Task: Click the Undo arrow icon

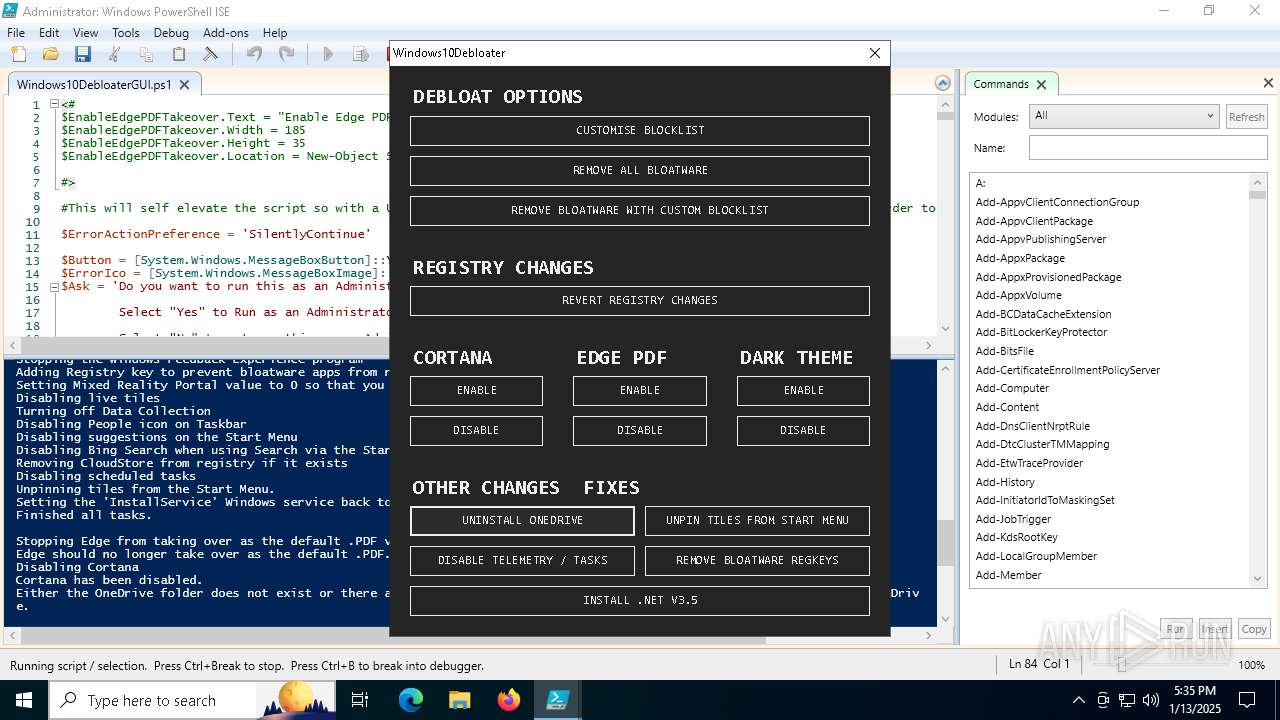Action: (x=254, y=54)
